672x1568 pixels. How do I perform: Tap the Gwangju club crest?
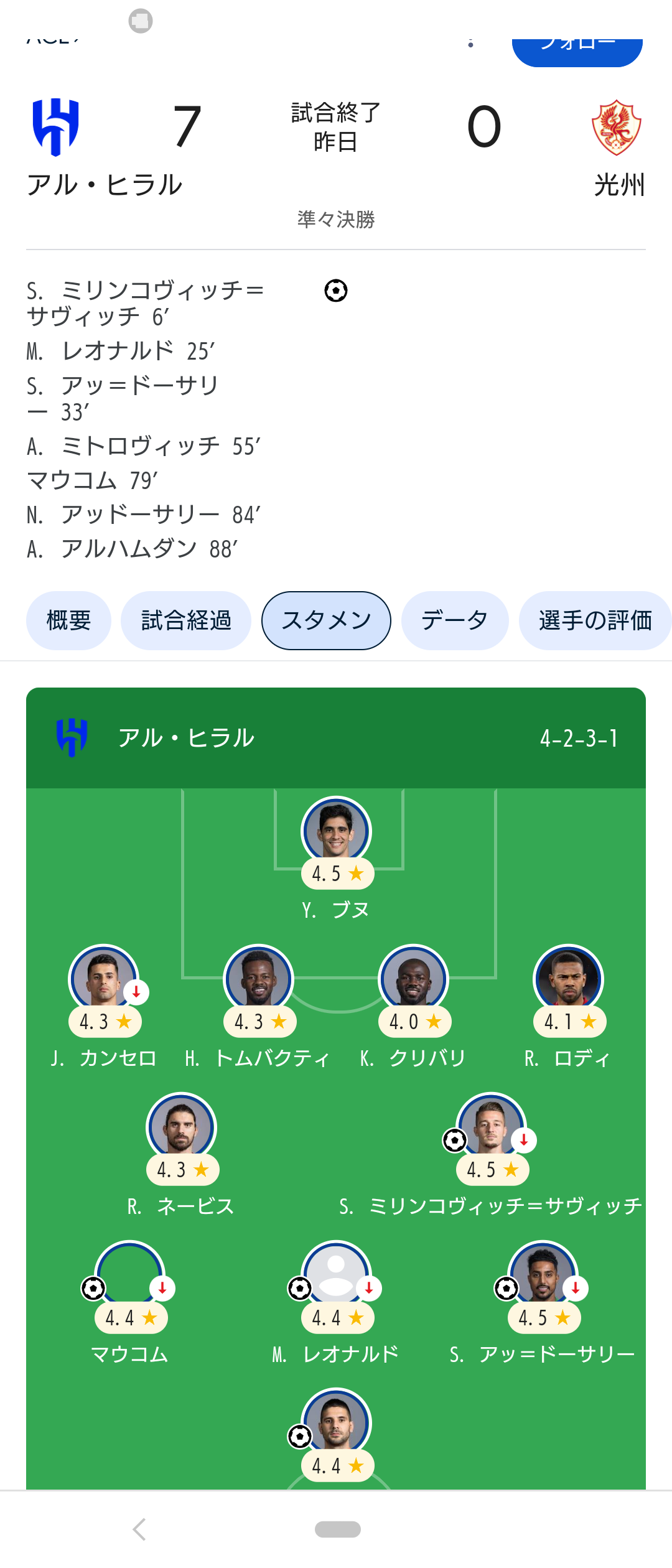click(x=616, y=128)
